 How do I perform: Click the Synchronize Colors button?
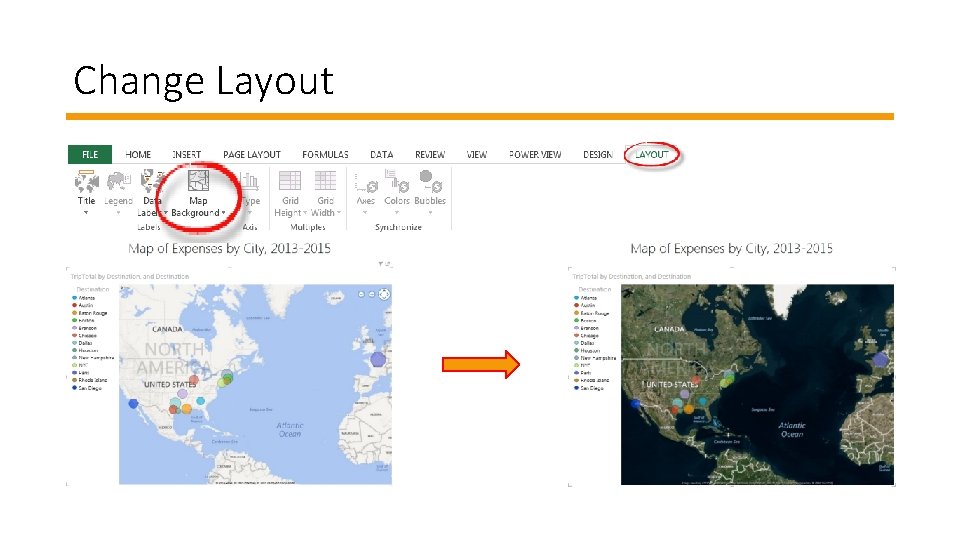[397, 192]
